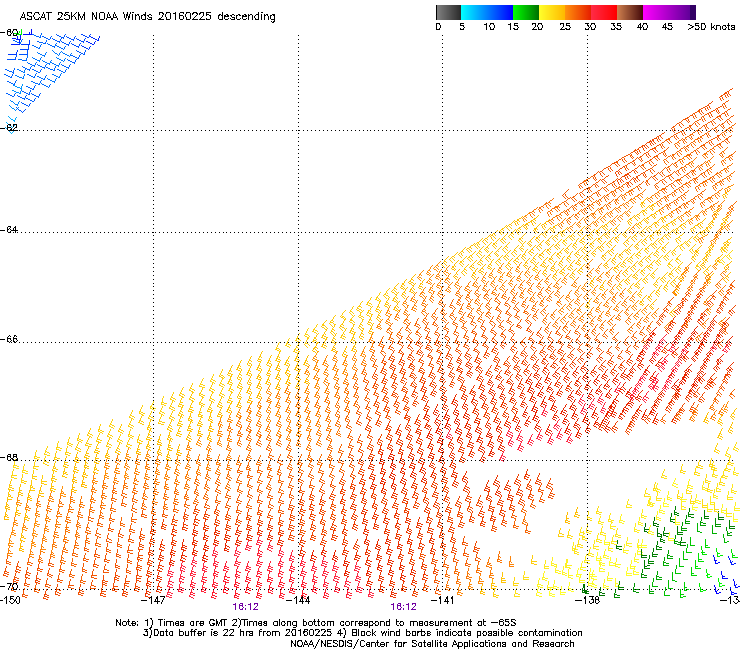
Task: Click the legend label '40'
Action: tap(642, 27)
